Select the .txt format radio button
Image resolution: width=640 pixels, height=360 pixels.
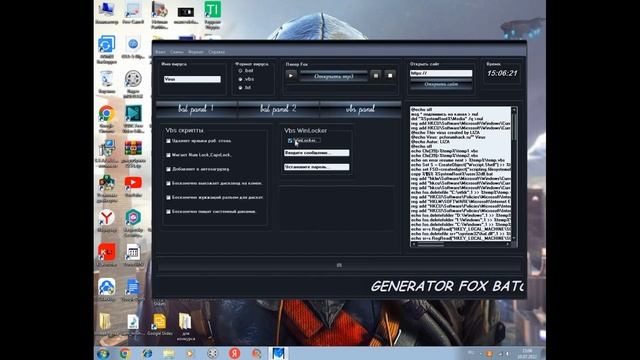point(240,88)
